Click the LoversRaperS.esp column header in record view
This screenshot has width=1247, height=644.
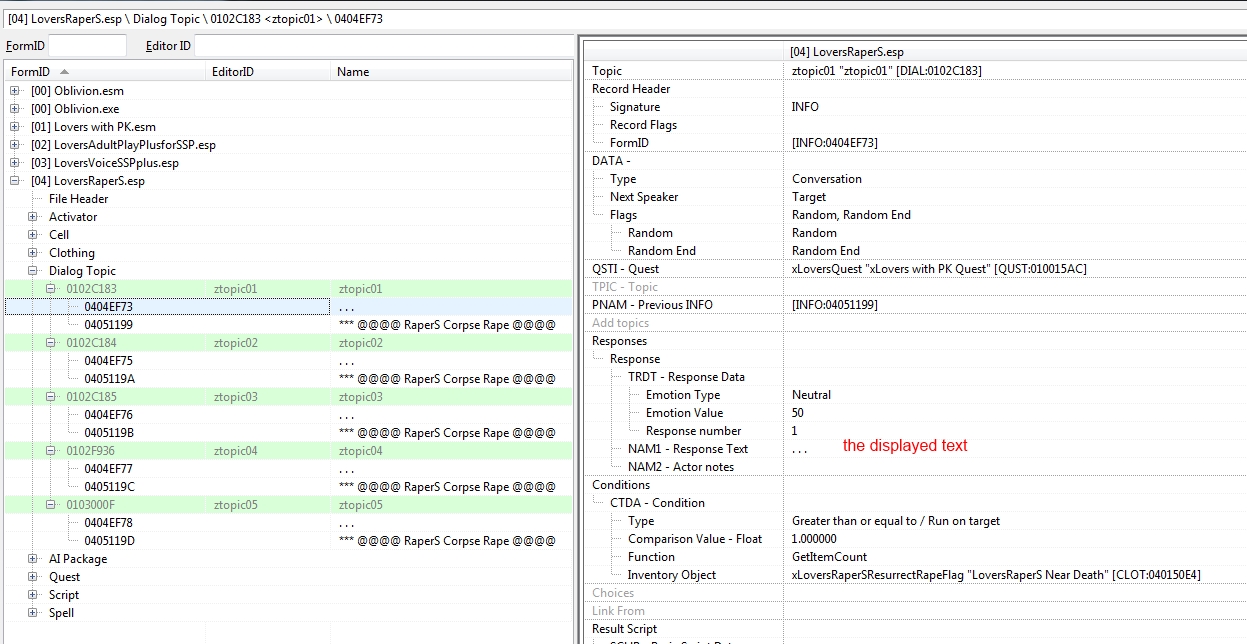(x=846, y=52)
